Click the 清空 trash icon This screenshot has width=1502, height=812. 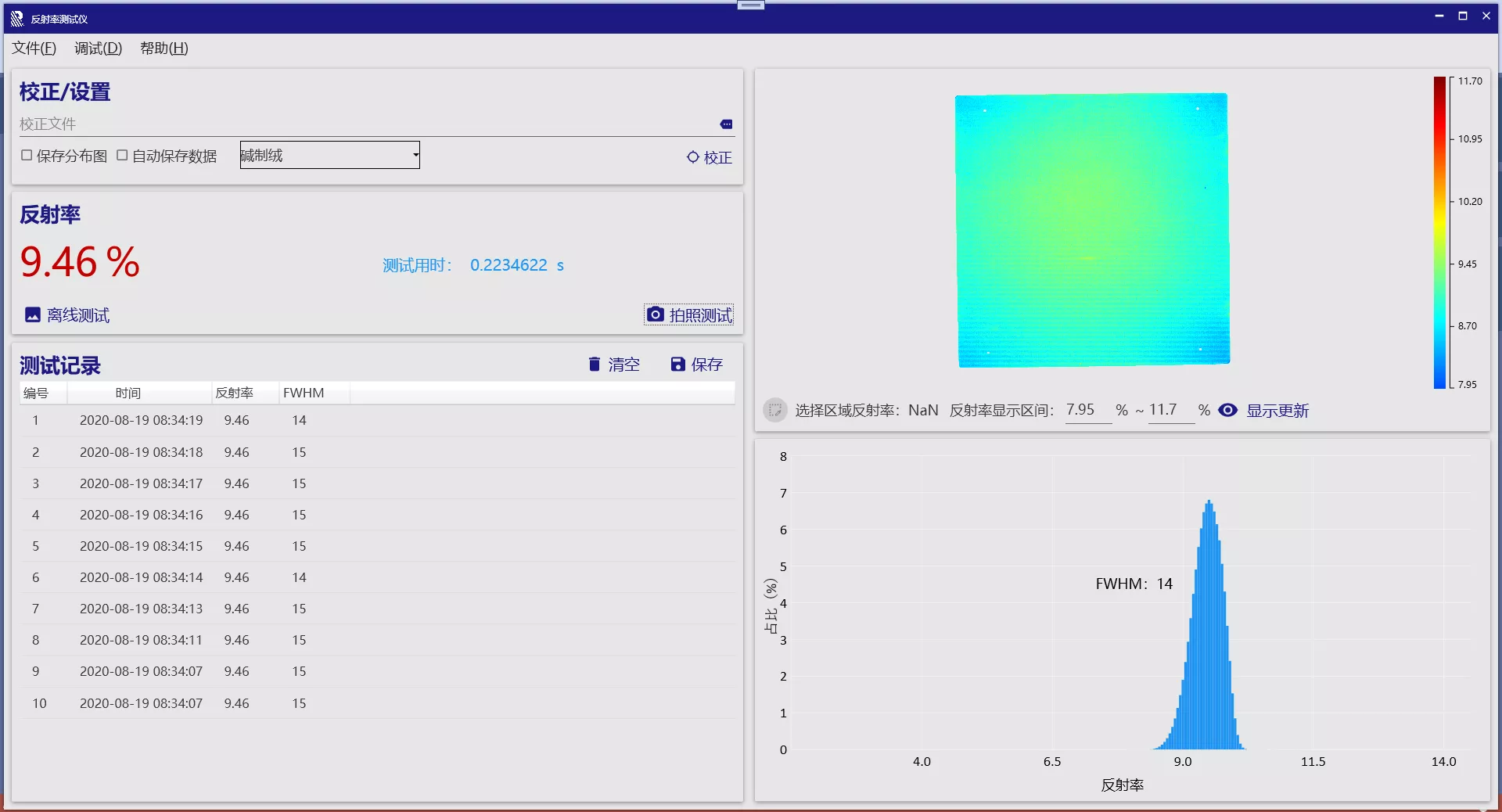[595, 364]
